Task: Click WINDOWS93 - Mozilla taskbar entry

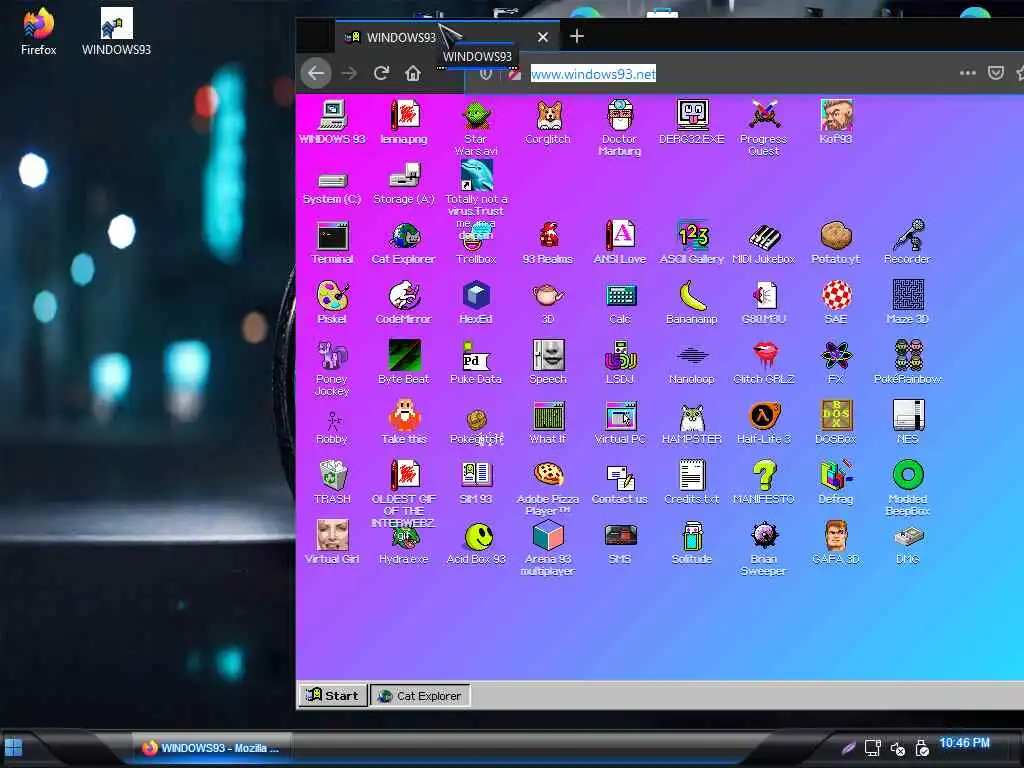Action: click(x=214, y=748)
